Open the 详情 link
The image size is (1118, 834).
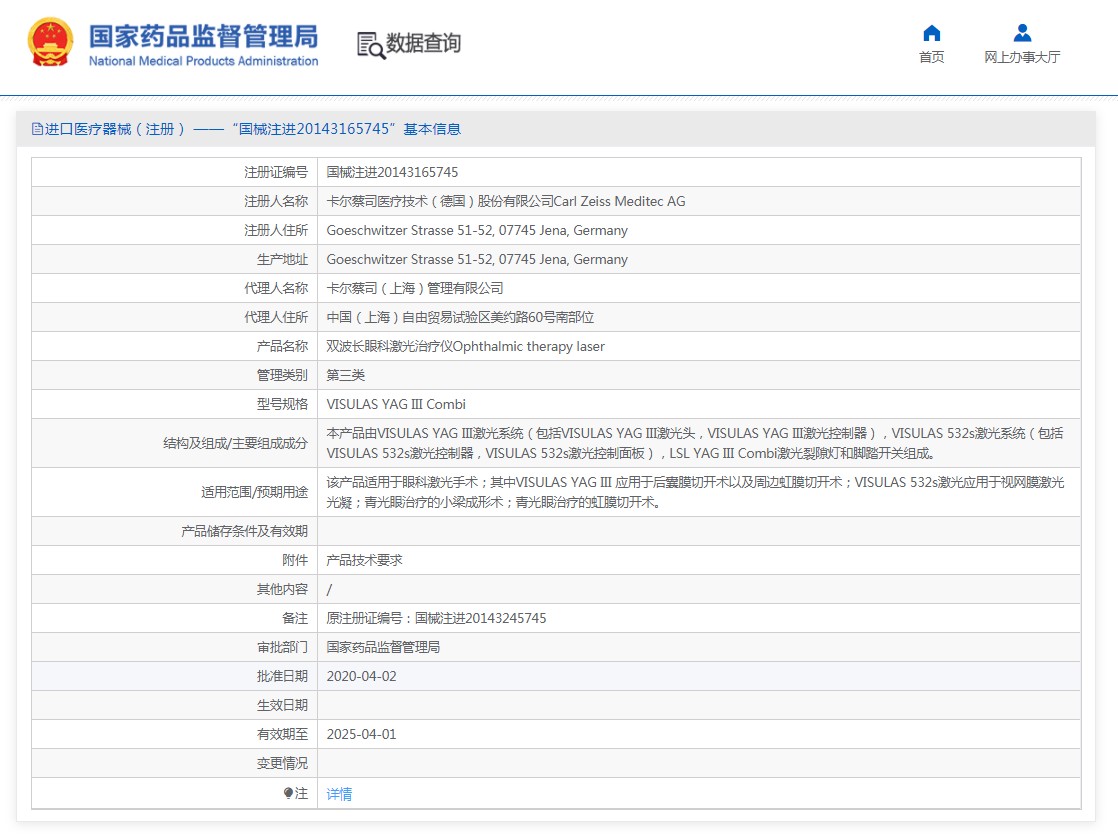pos(339,794)
